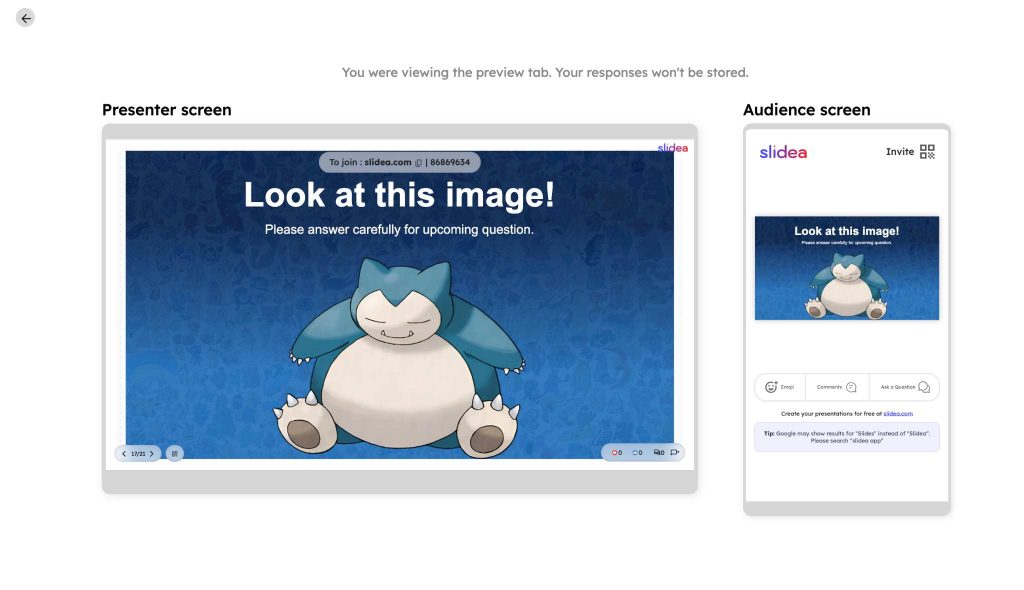The image size is (1024, 590).
Task: Click the slidea logo on presenter screen
Action: click(673, 148)
